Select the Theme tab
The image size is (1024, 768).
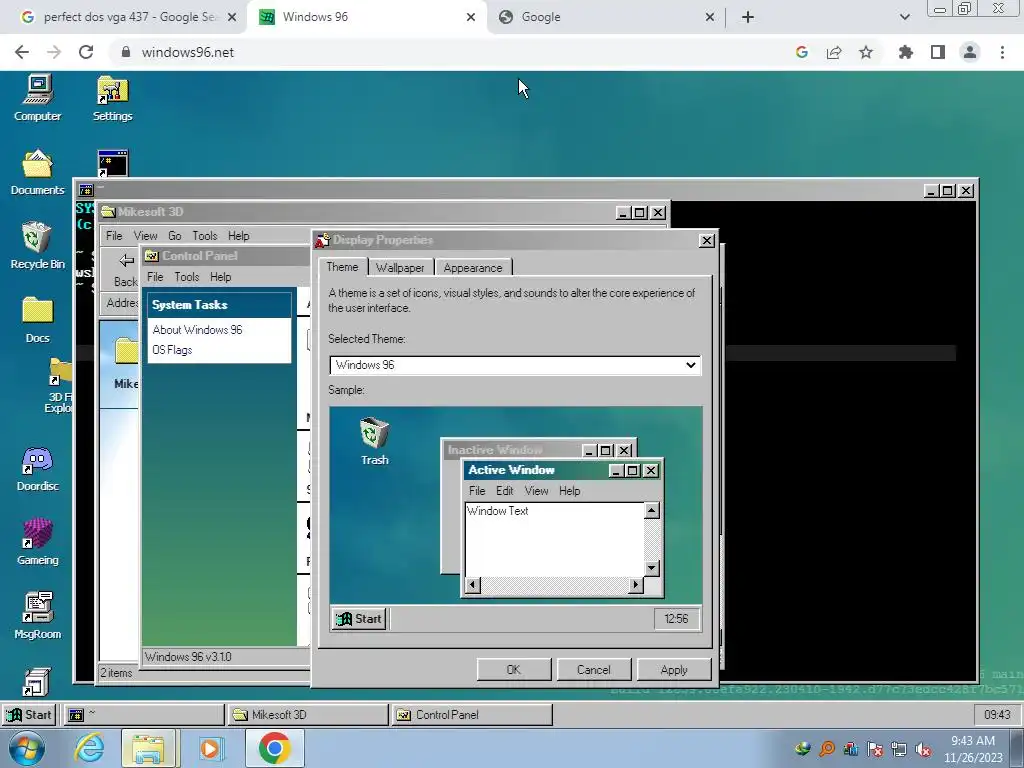[x=342, y=267]
